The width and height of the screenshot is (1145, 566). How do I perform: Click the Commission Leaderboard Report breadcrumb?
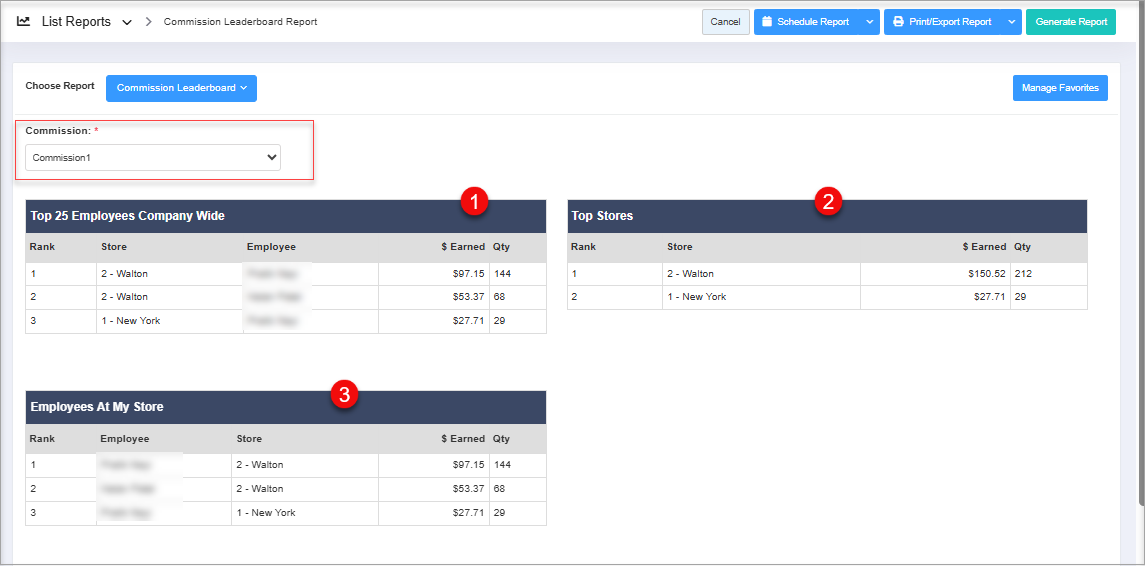[240, 22]
